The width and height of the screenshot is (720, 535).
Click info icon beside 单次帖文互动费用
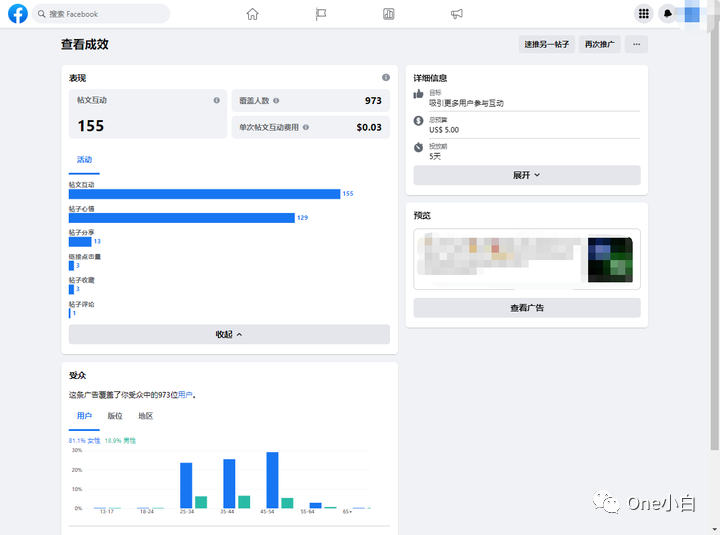pos(306,127)
